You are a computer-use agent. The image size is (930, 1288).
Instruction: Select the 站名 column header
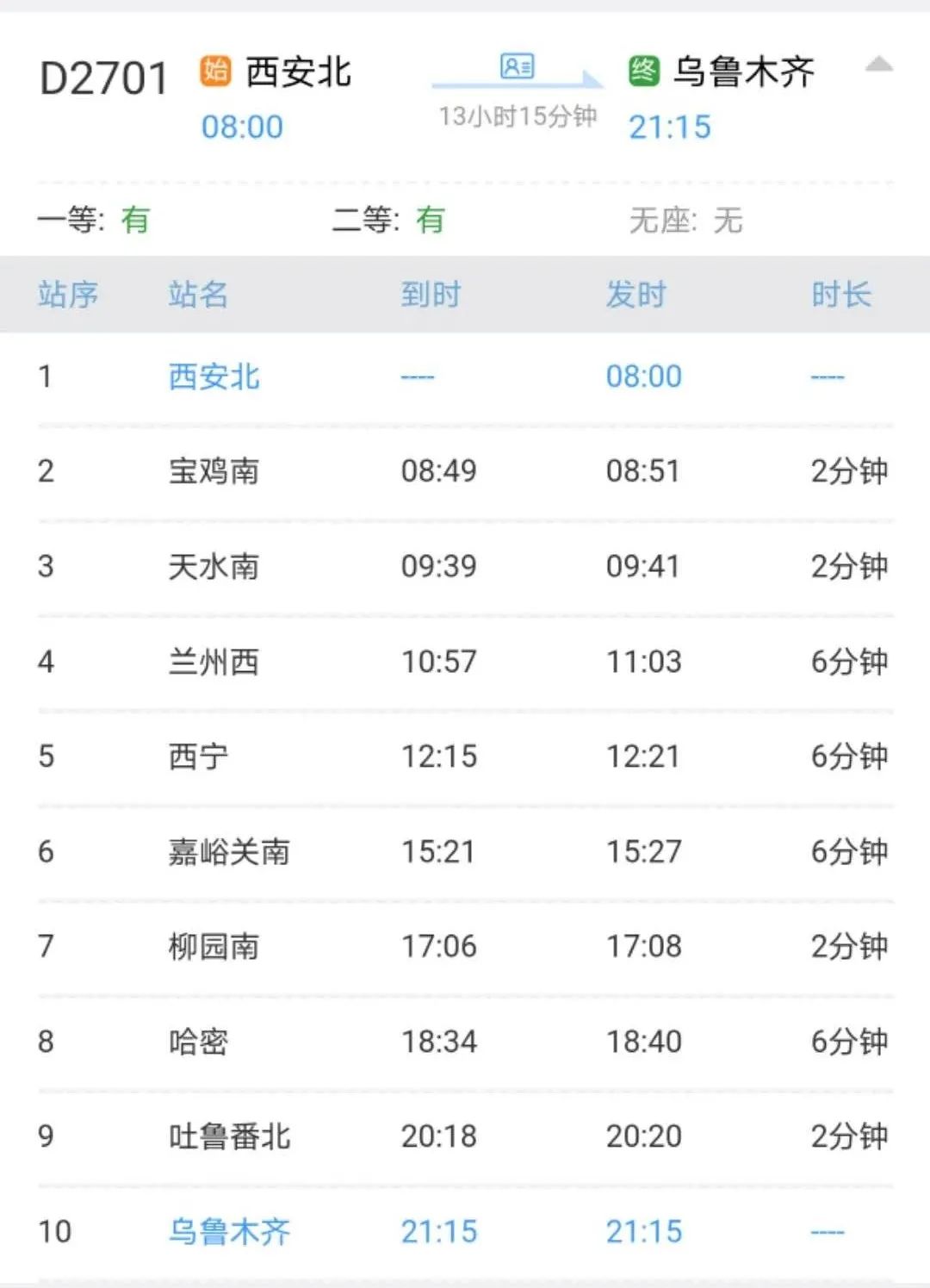pos(197,296)
